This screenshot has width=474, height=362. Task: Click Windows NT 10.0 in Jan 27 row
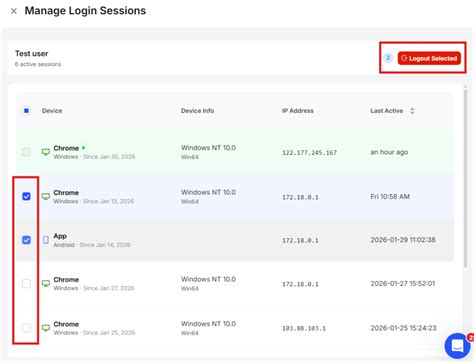(208, 279)
